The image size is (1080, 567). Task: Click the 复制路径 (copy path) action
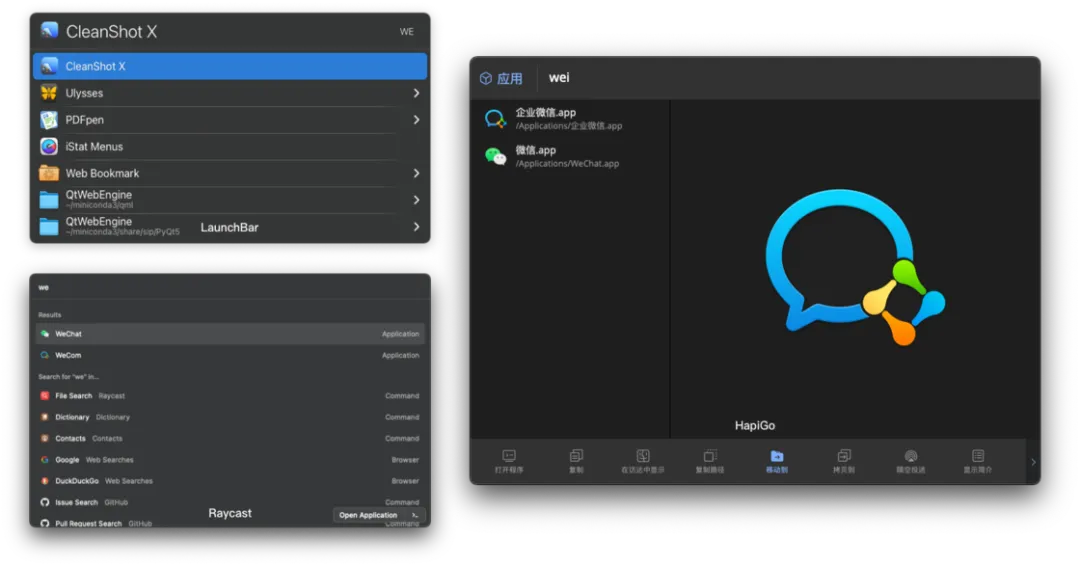pos(710,461)
